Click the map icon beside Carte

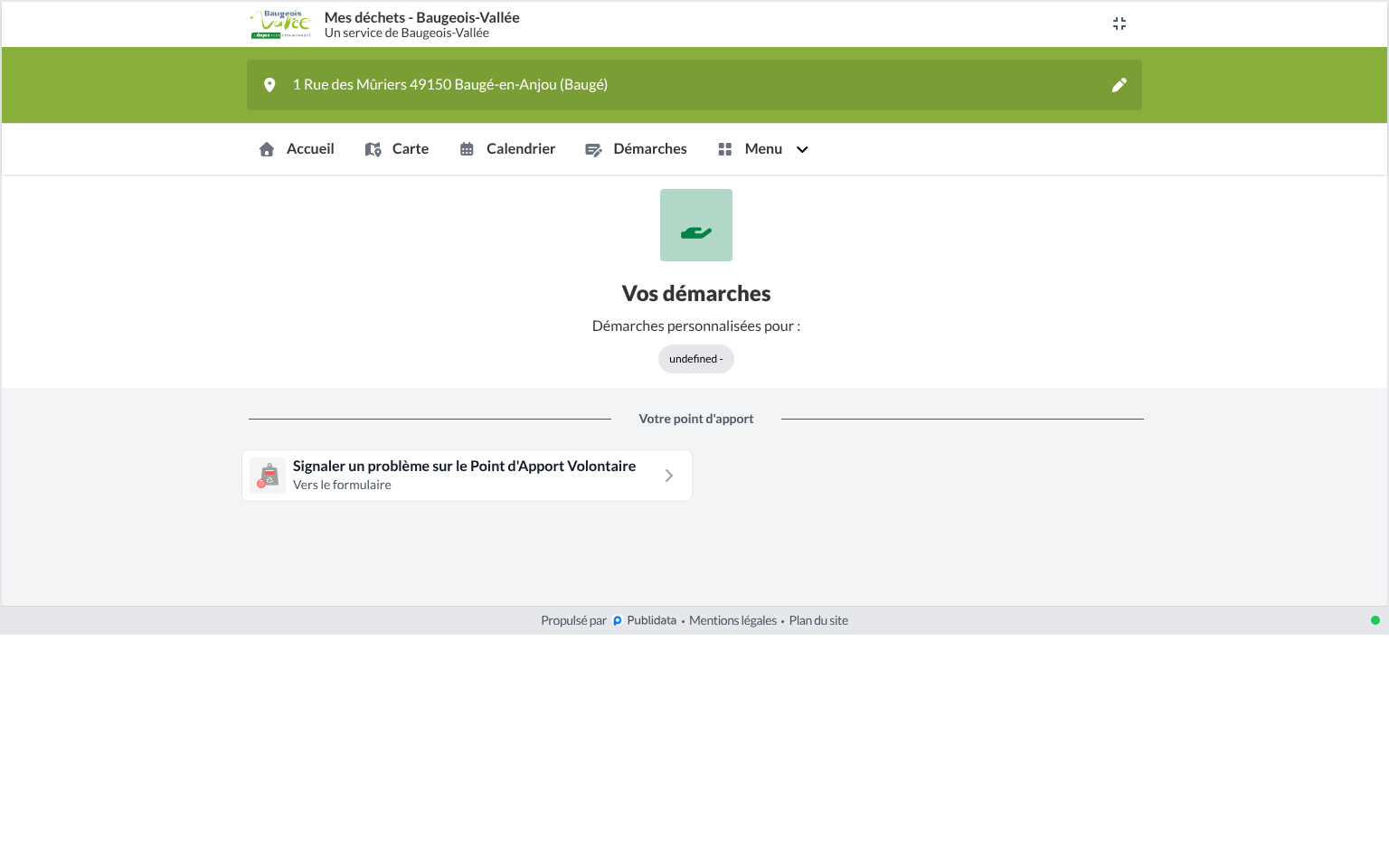[x=373, y=149]
